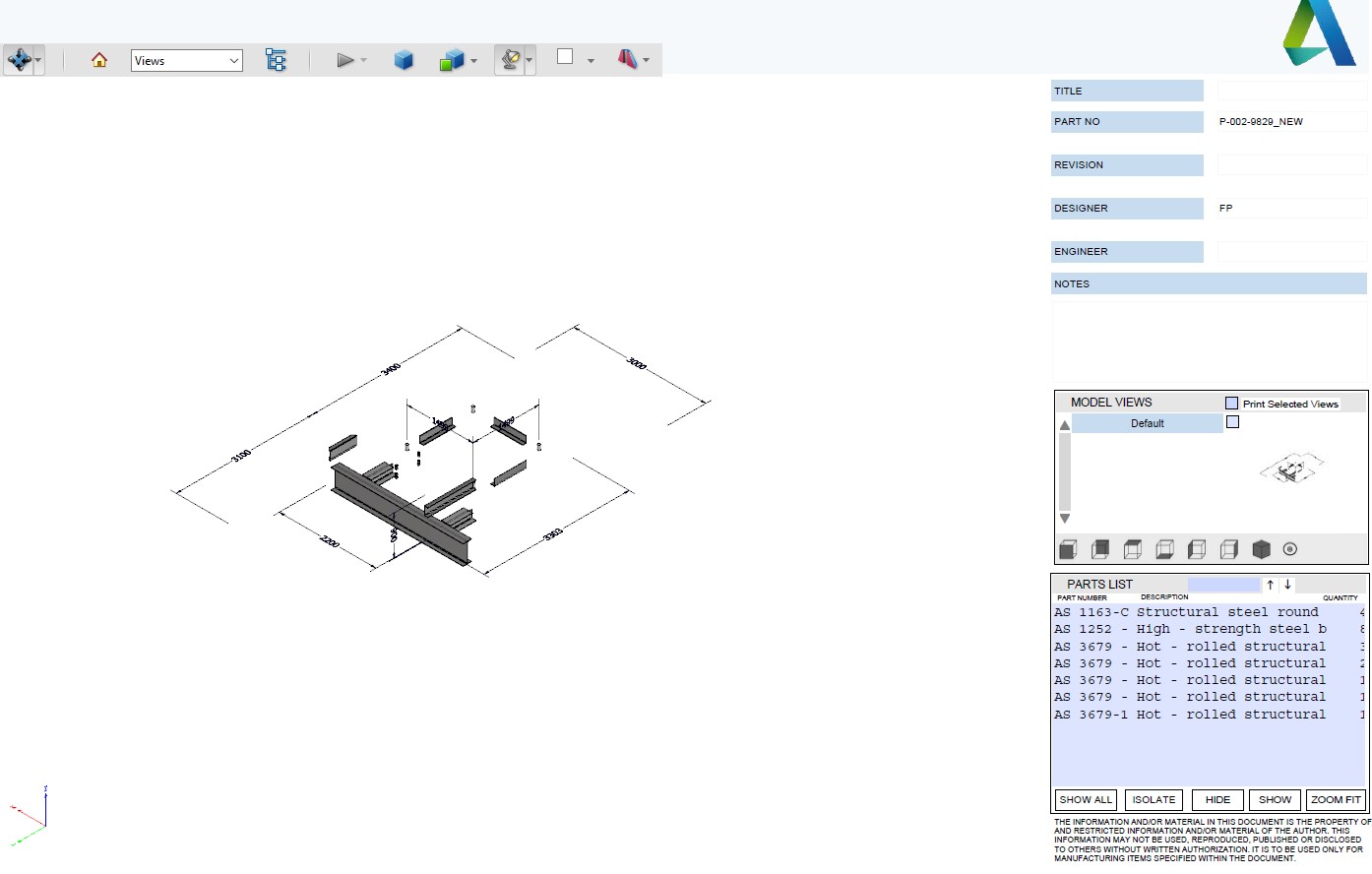The height and width of the screenshot is (874, 1372).
Task: Activate the lighting tool
Action: (x=512, y=58)
